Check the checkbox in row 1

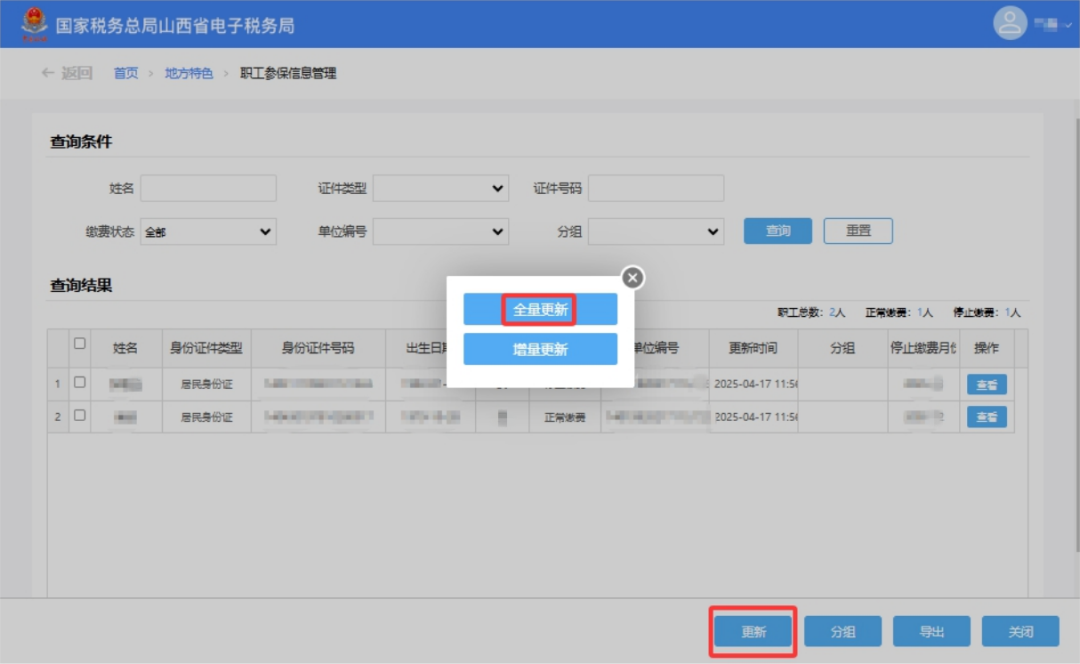[80, 382]
